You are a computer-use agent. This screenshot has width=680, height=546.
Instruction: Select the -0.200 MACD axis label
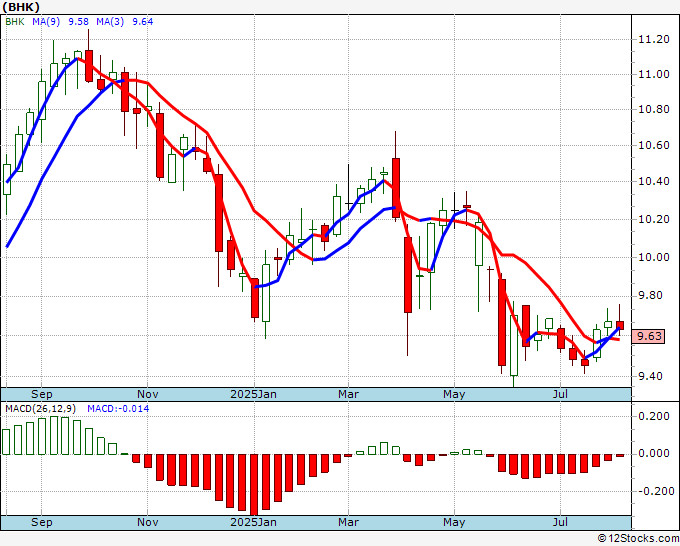[654, 491]
